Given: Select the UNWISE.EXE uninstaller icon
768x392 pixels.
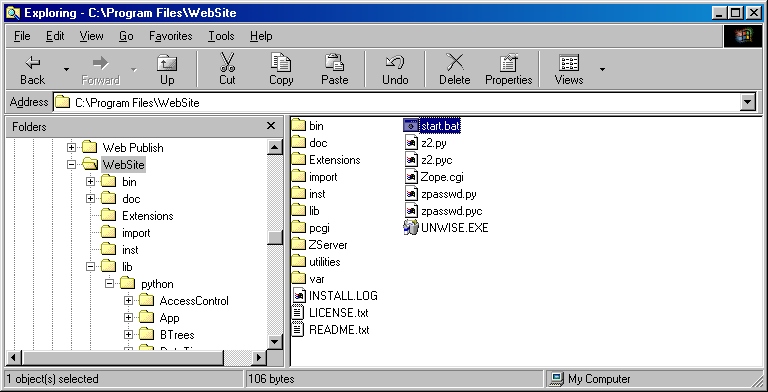Looking at the screenshot, I should click(411, 227).
